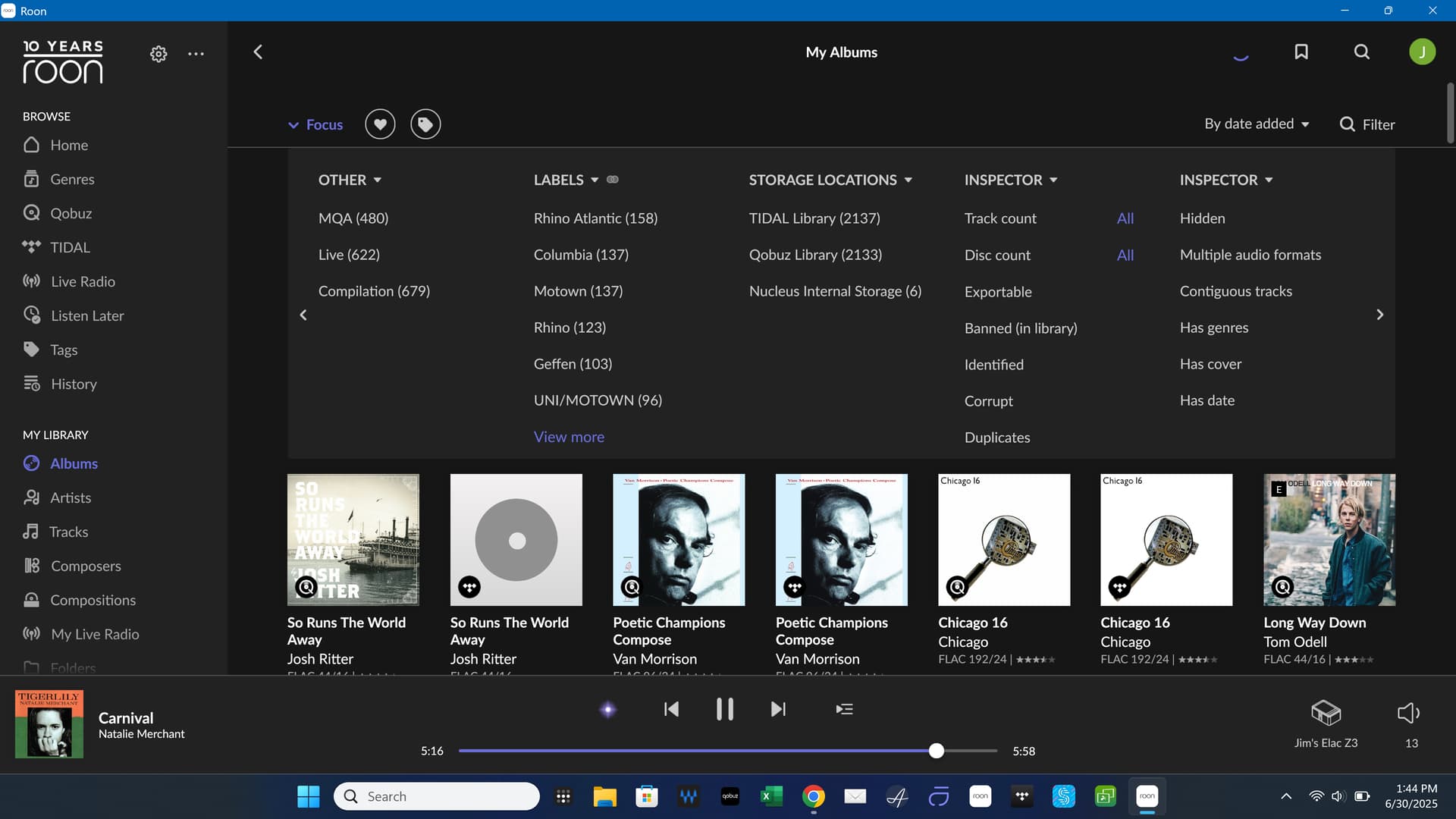Open album Filter search
This screenshot has width=1456, height=819.
point(1367,124)
